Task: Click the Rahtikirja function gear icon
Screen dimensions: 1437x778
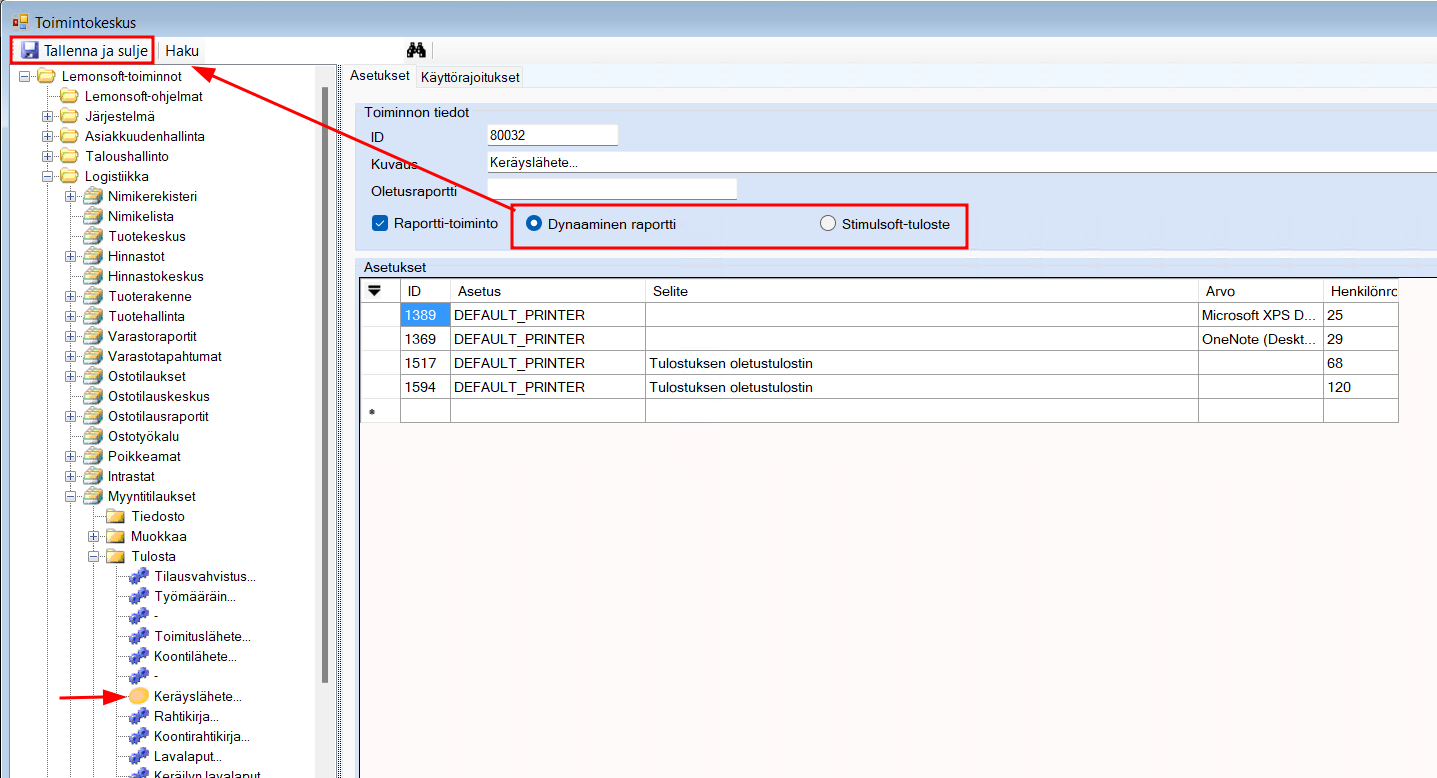Action: [x=138, y=716]
